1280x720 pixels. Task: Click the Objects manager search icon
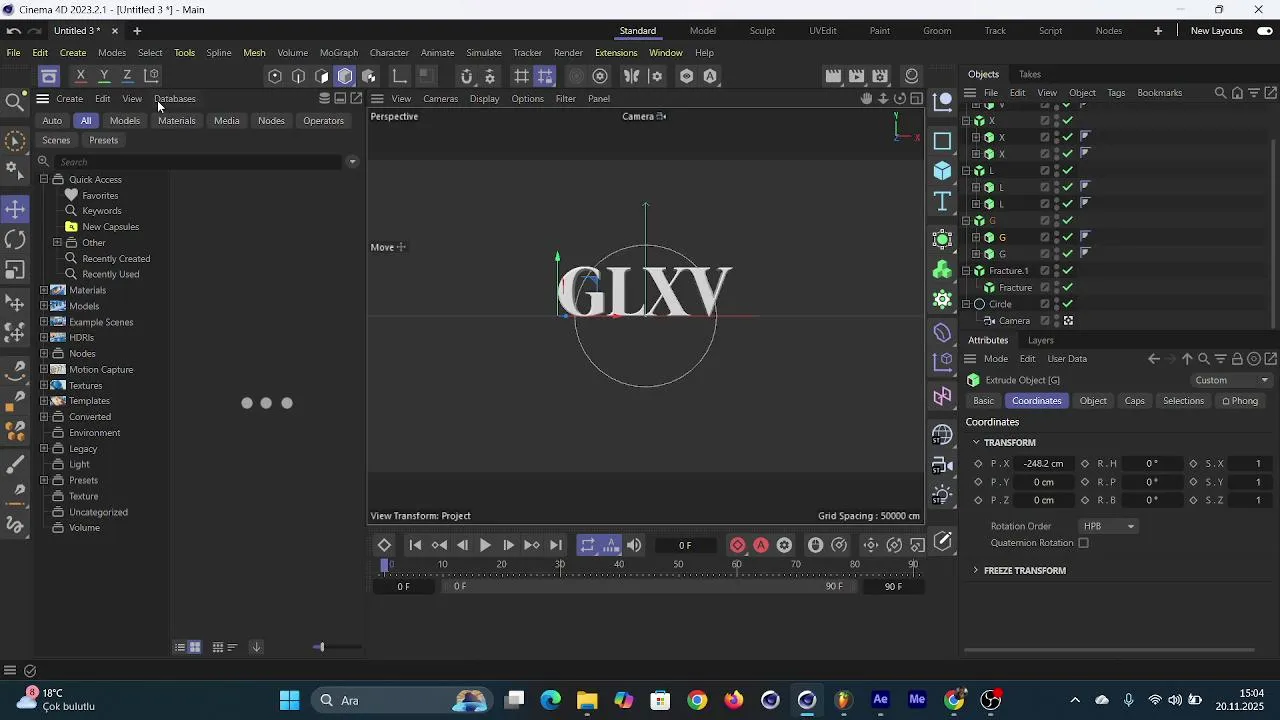pyautogui.click(x=1220, y=93)
